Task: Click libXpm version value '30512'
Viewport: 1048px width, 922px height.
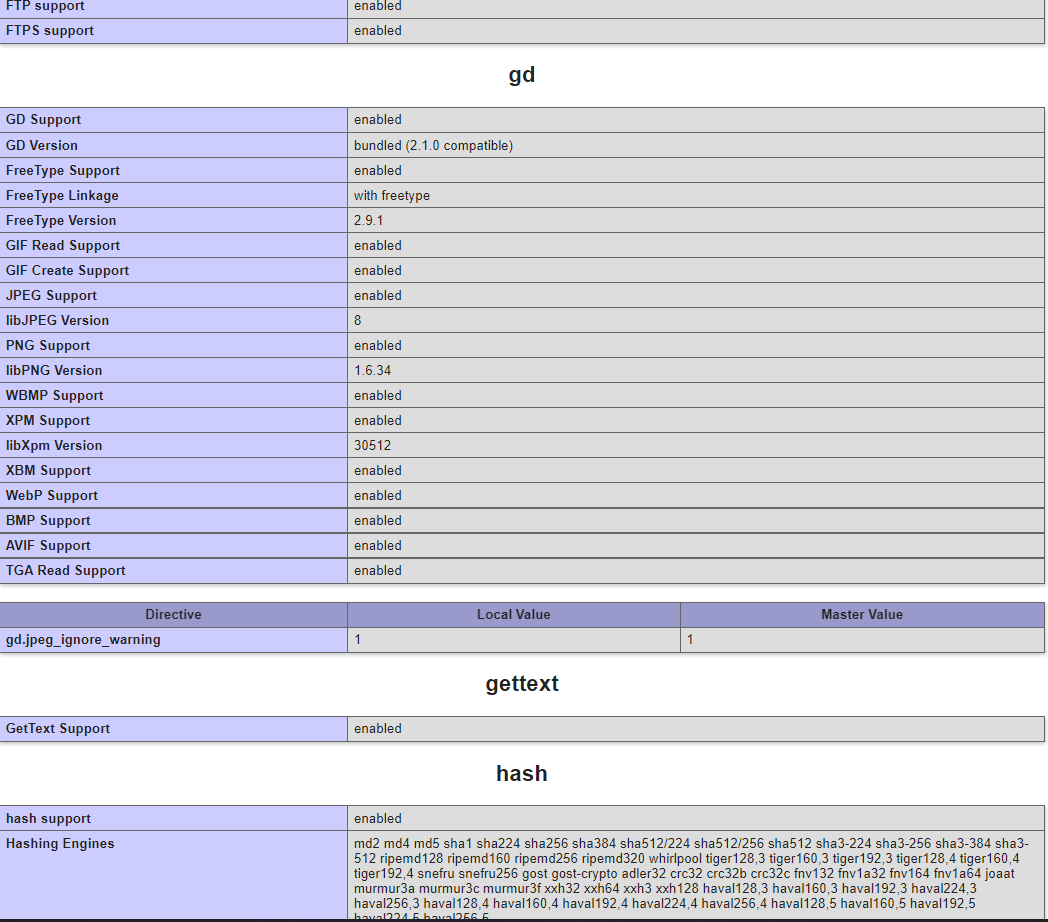Action: tap(372, 445)
